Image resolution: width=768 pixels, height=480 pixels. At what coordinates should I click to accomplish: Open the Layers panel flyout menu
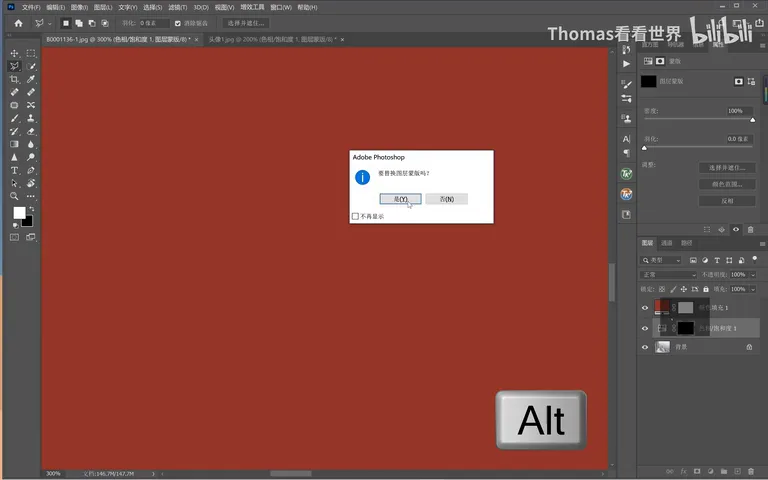762,243
